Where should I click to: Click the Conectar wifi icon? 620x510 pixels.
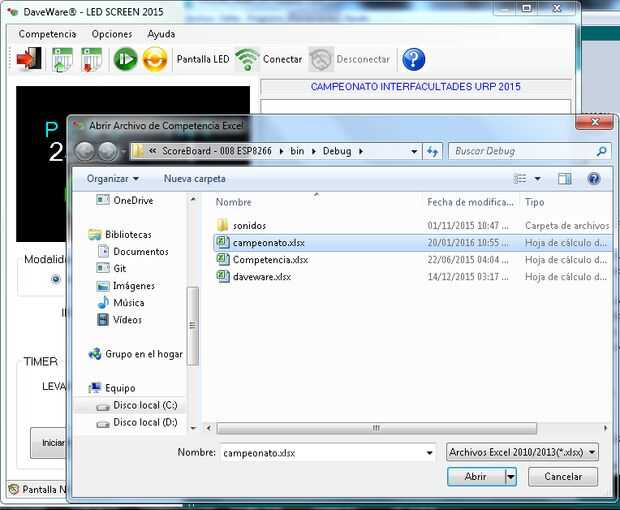(x=247, y=60)
